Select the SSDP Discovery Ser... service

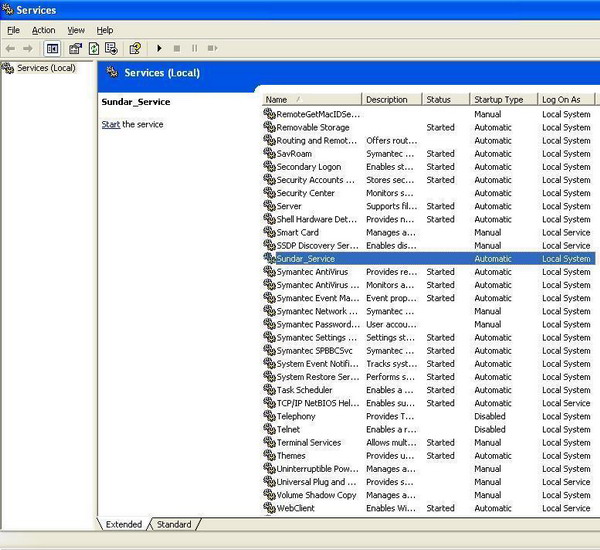429,245
